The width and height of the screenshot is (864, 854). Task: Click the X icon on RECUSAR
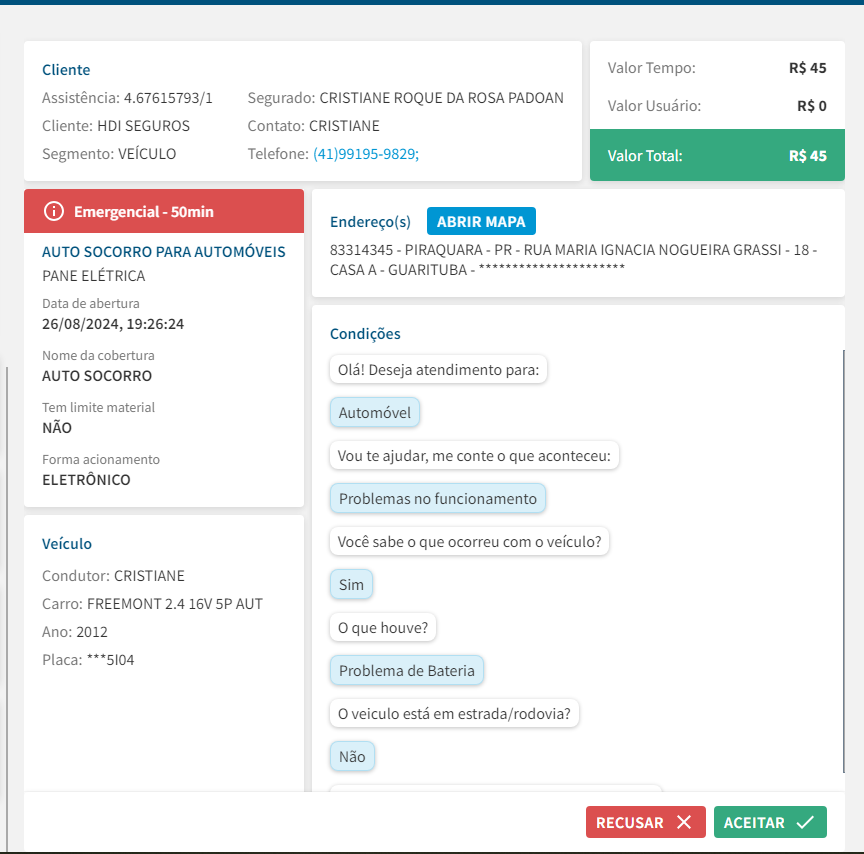(x=684, y=822)
